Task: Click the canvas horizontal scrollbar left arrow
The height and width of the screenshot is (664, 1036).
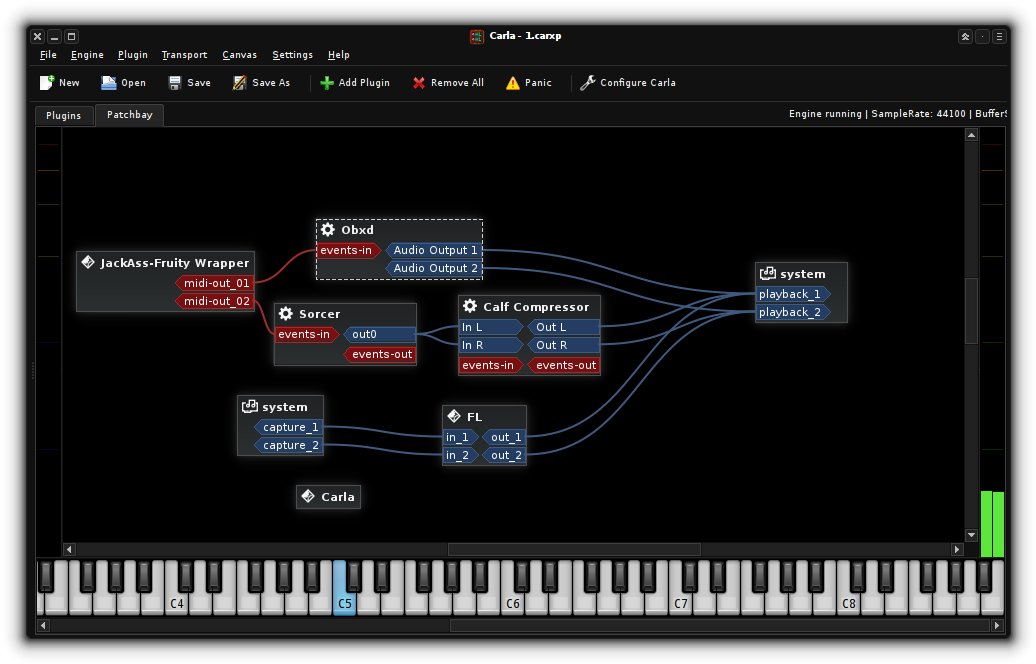Action: (69, 549)
